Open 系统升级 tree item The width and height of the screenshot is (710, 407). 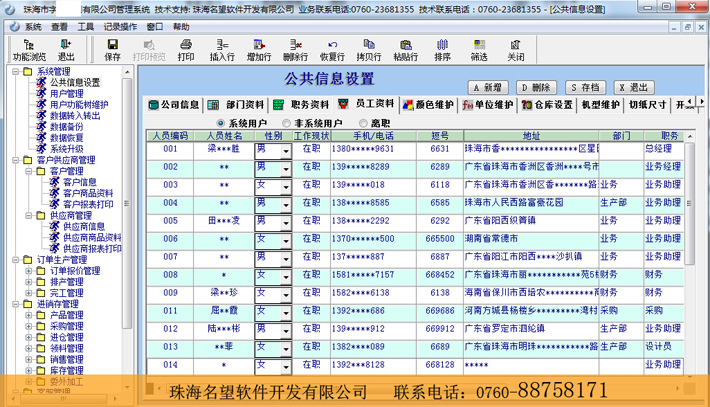(67, 149)
